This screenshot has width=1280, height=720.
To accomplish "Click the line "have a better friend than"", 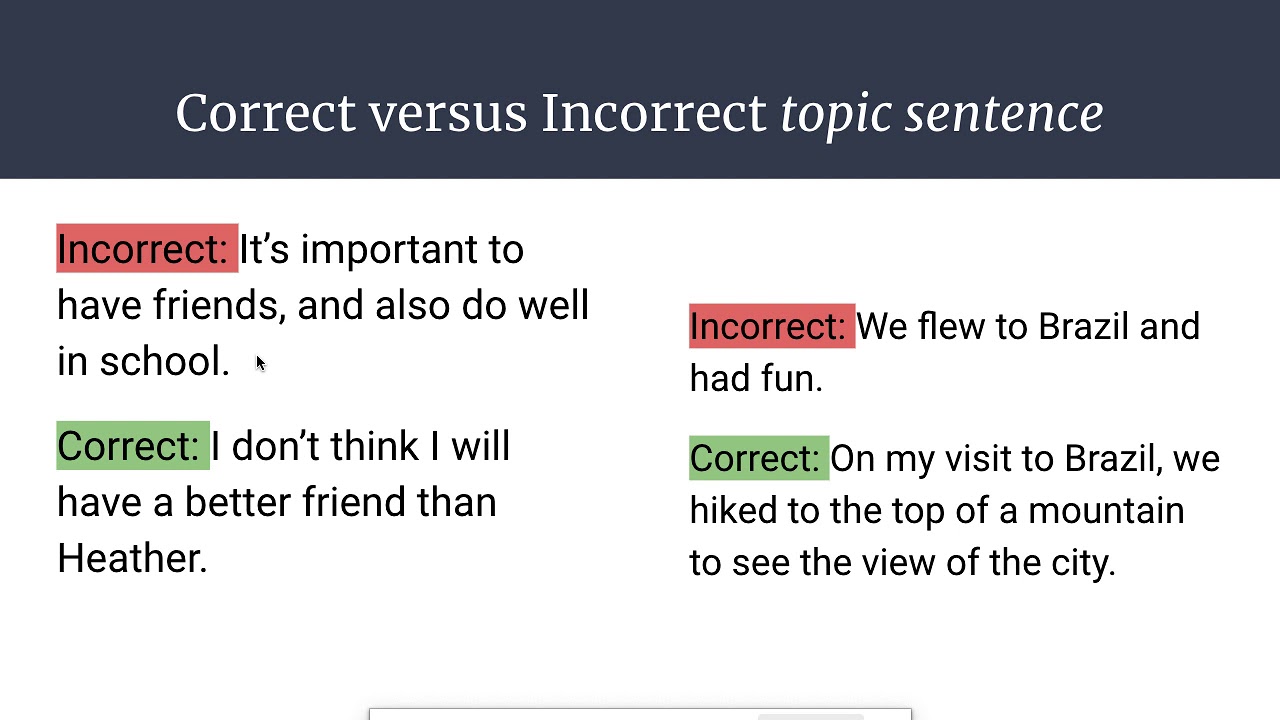I will [x=276, y=502].
